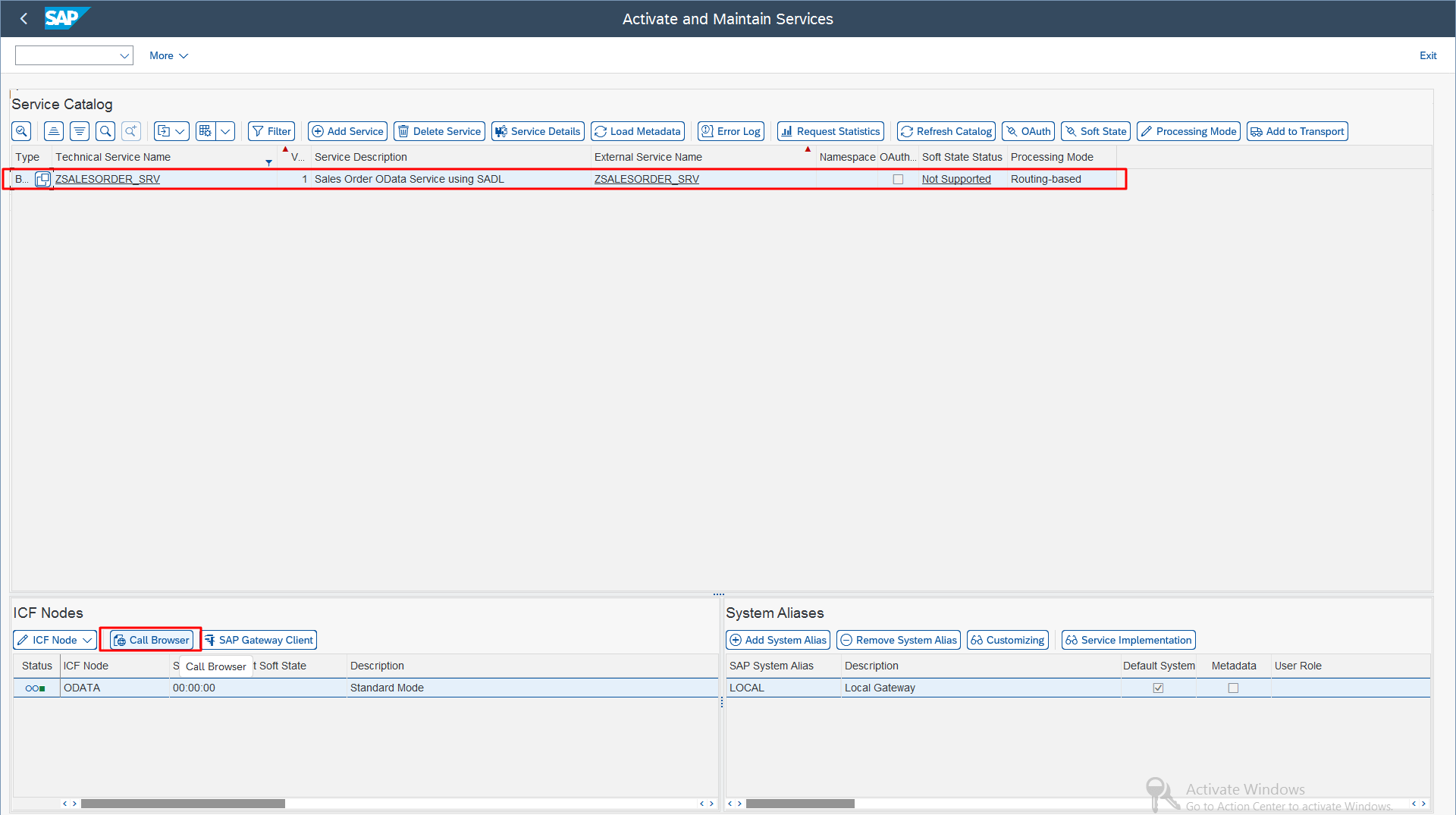Select the ODATA ICF node cell

click(115, 688)
